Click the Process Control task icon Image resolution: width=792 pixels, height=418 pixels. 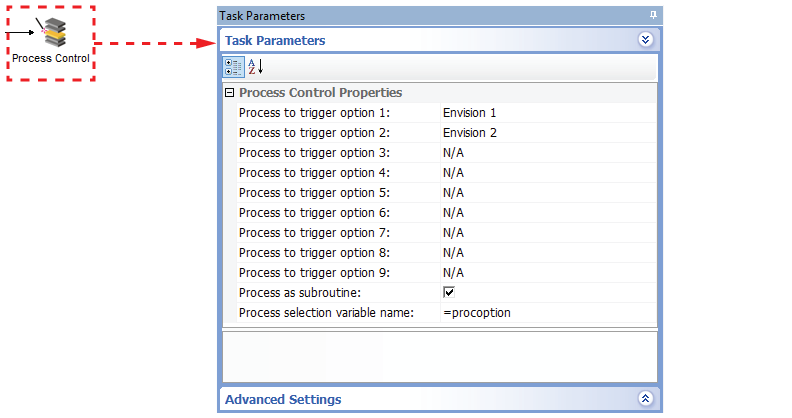51,32
